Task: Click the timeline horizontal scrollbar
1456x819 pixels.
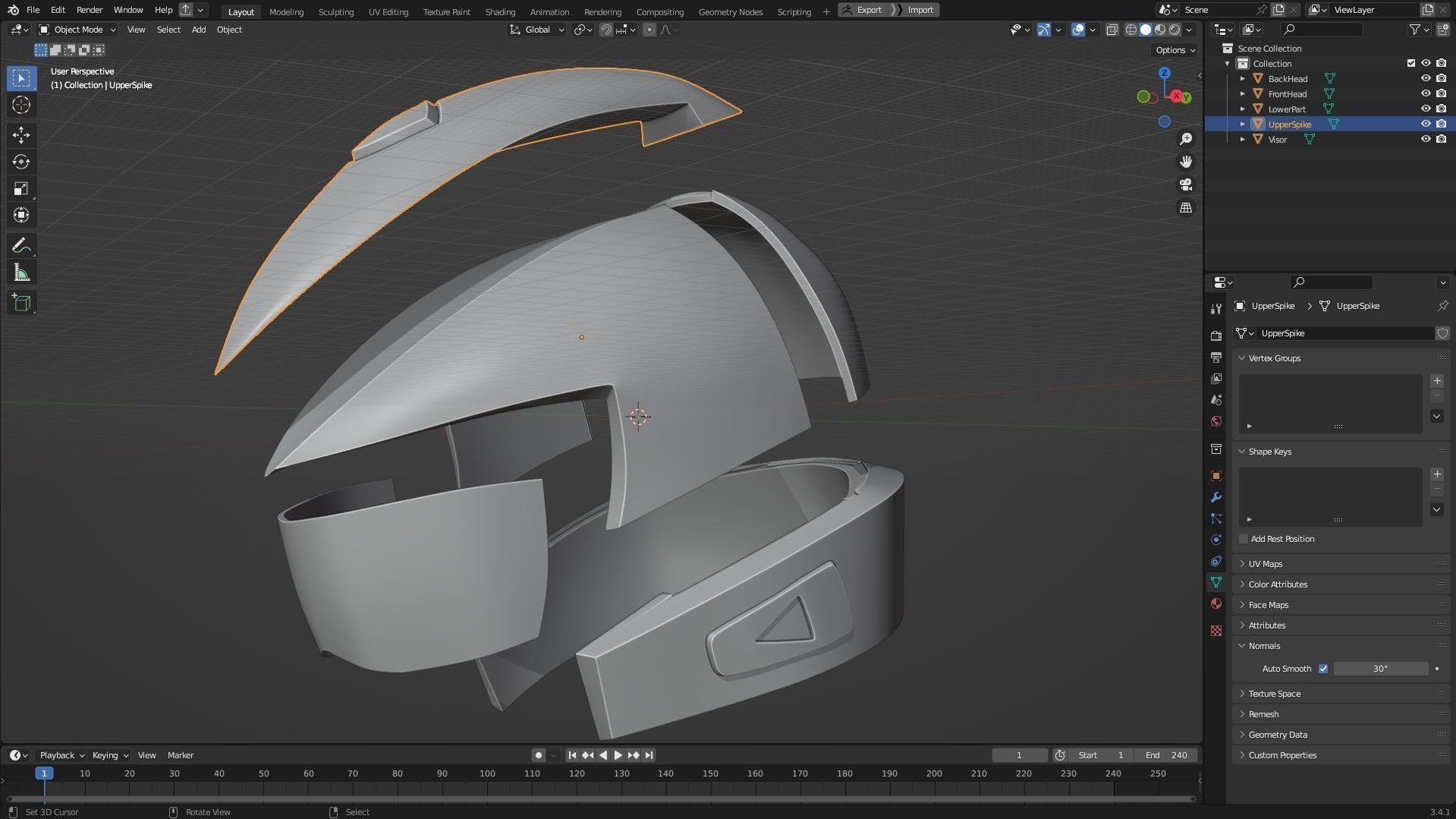Action: [601, 799]
